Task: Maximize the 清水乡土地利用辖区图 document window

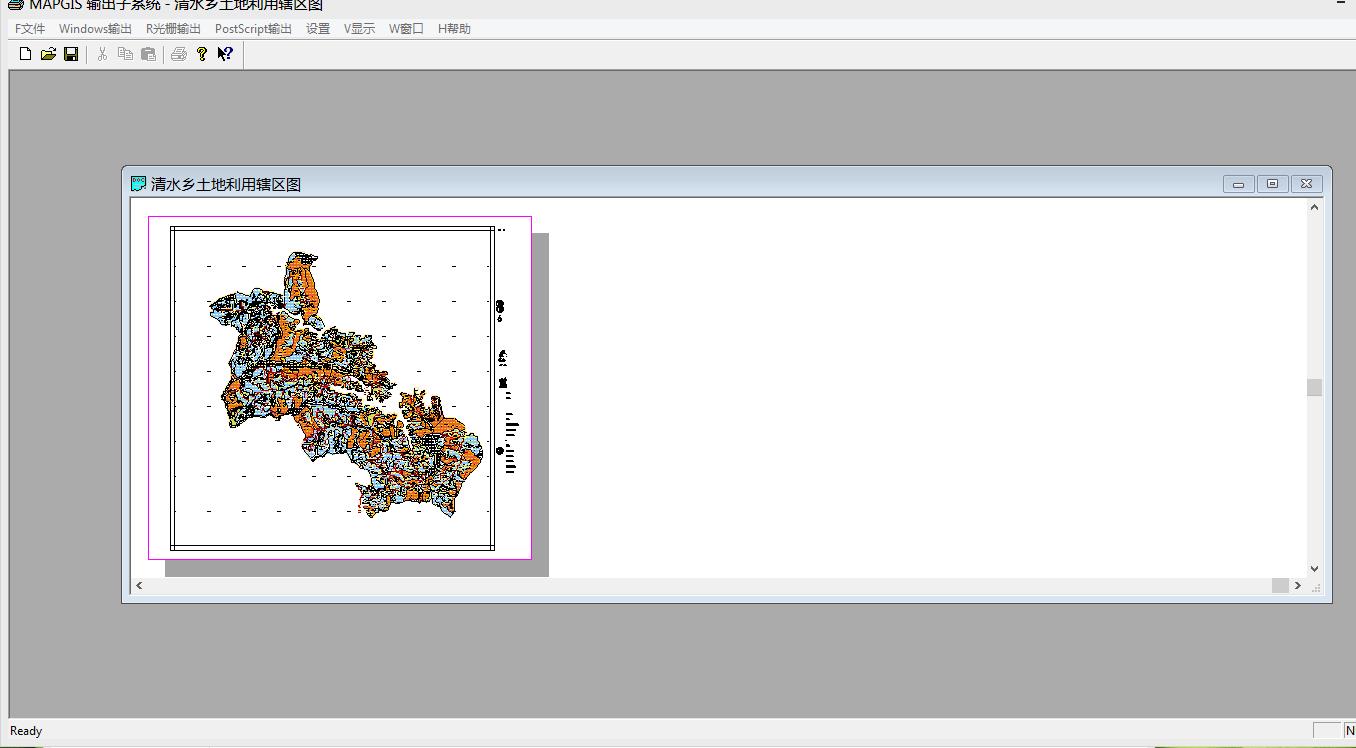Action: pyautogui.click(x=1272, y=184)
